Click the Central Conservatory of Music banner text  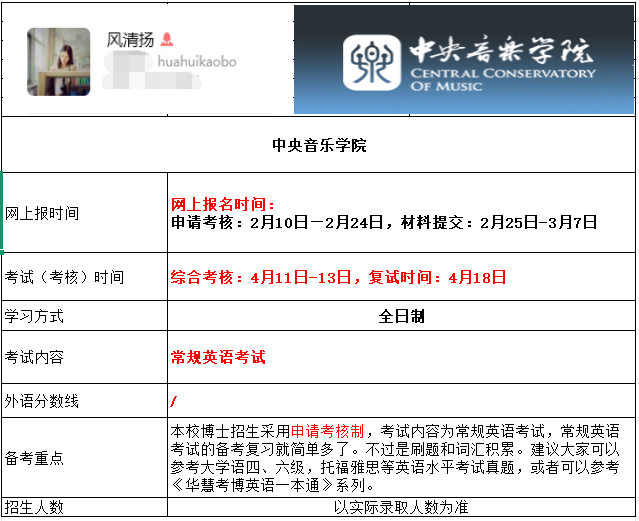(502, 64)
